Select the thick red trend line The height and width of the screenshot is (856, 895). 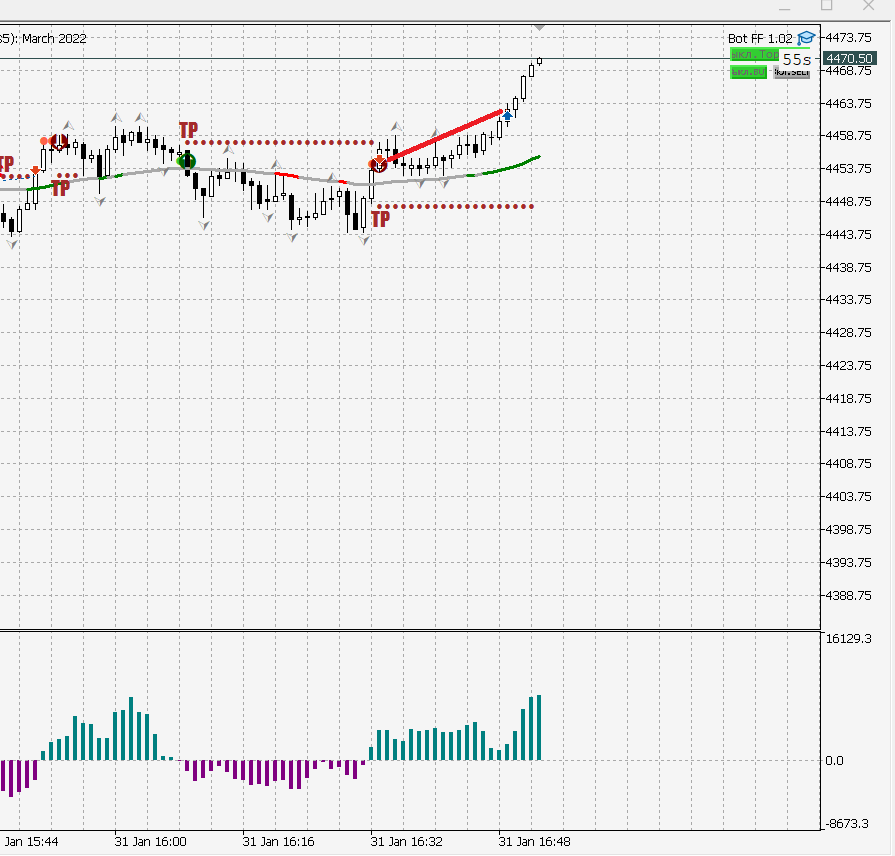tap(444, 136)
